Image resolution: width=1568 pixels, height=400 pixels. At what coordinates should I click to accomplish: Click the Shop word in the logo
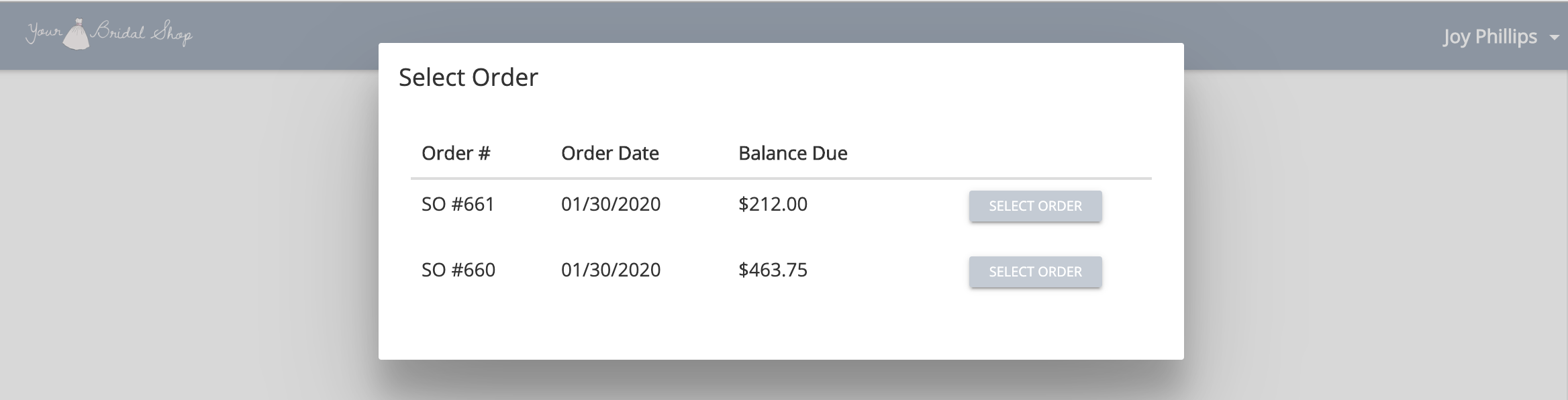172,34
